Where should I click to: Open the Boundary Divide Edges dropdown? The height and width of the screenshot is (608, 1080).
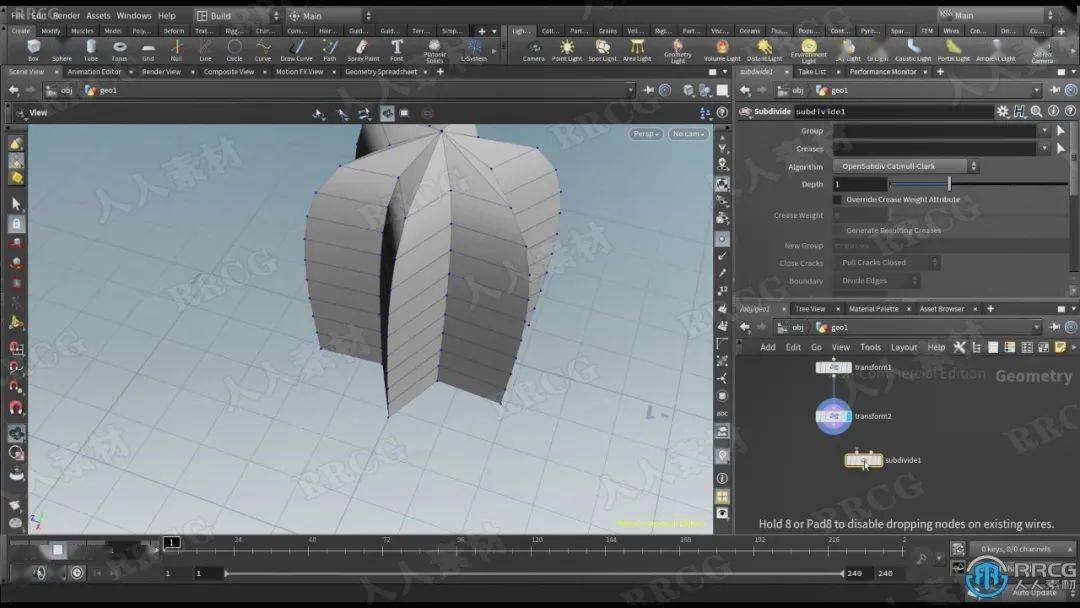[x=877, y=281]
